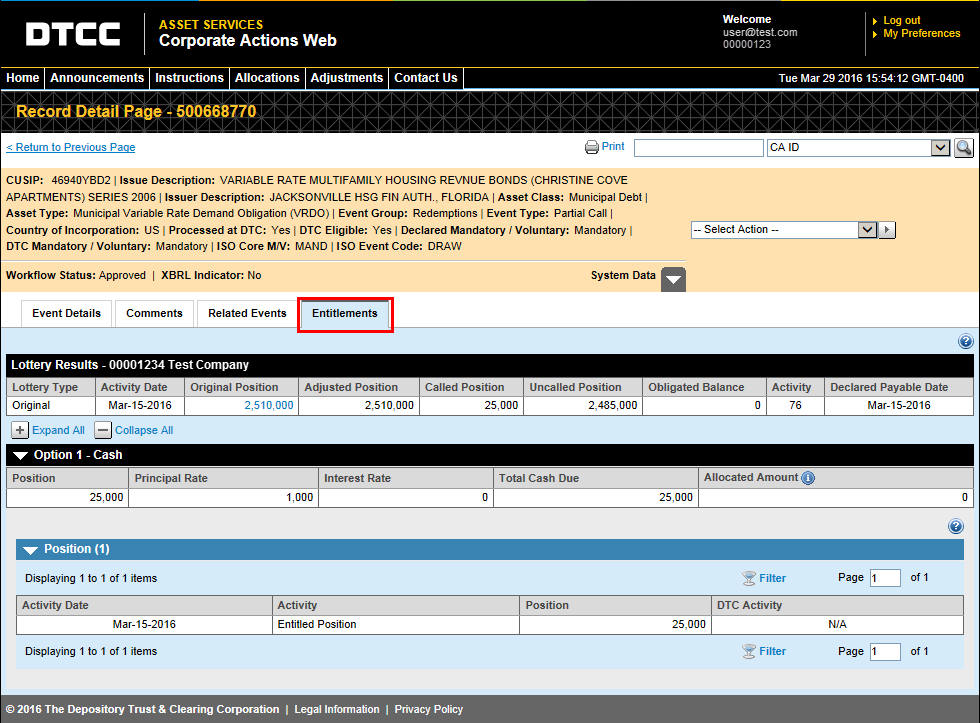
Task: Open Privacy Policy footer link
Action: 429,709
